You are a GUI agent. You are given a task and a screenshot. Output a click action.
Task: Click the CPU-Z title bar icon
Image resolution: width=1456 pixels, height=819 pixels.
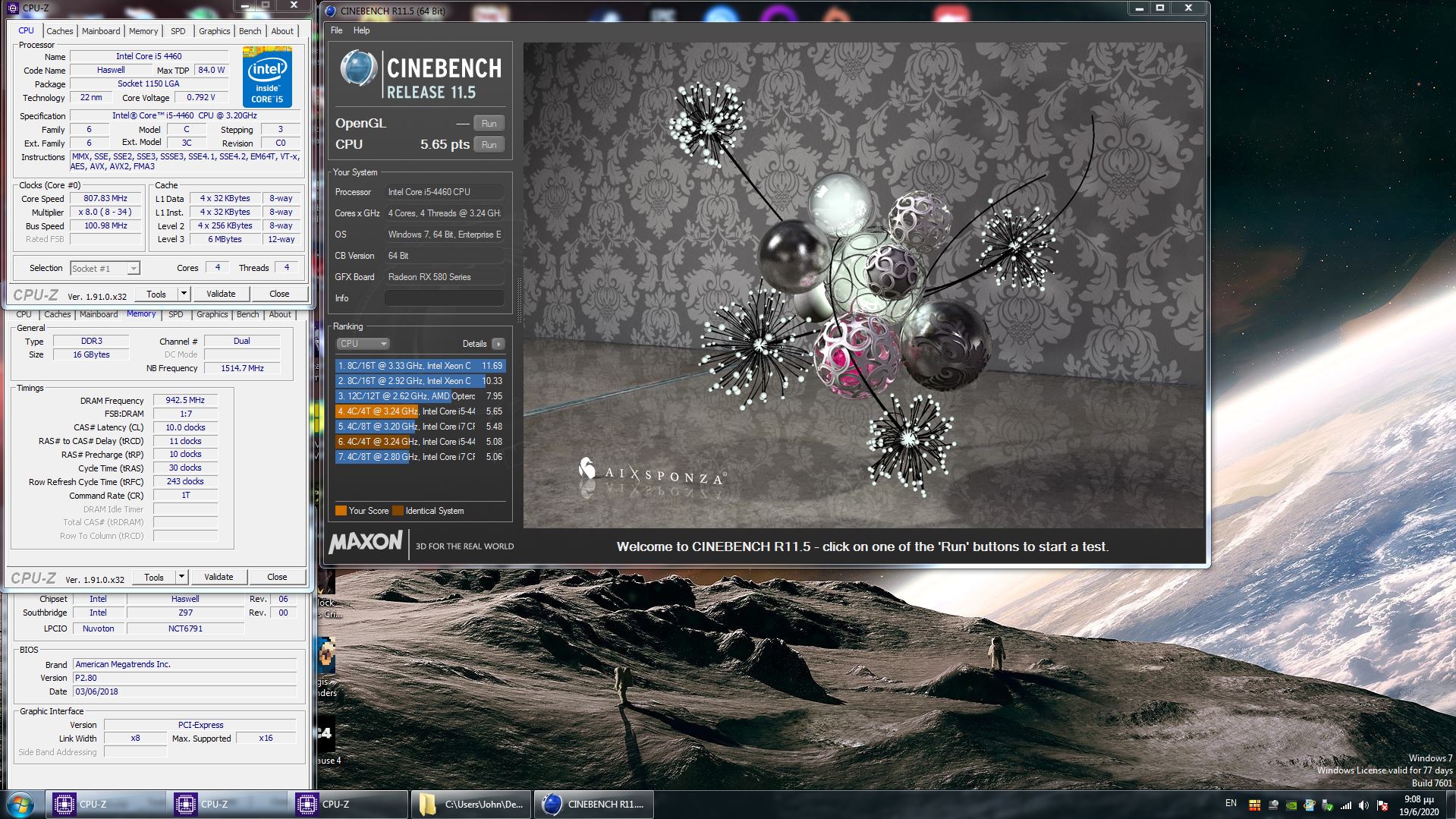[13, 8]
